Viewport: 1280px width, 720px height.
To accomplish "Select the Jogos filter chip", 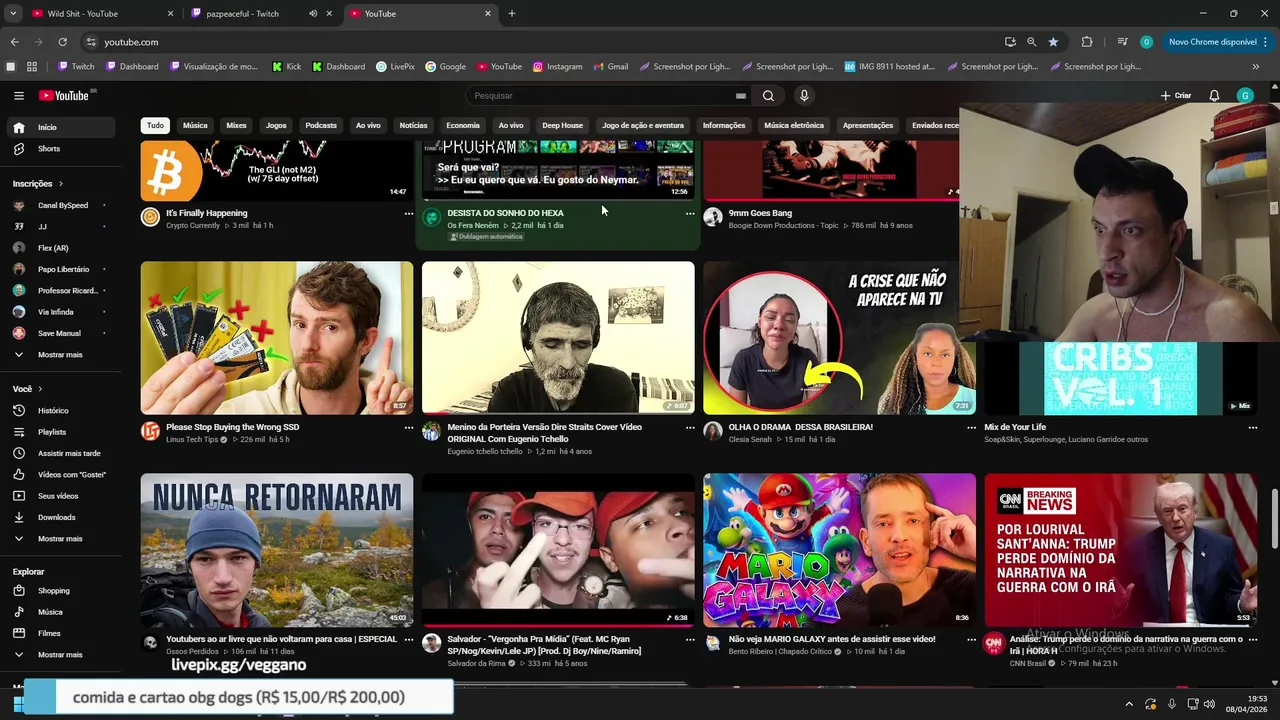I will pos(276,126).
